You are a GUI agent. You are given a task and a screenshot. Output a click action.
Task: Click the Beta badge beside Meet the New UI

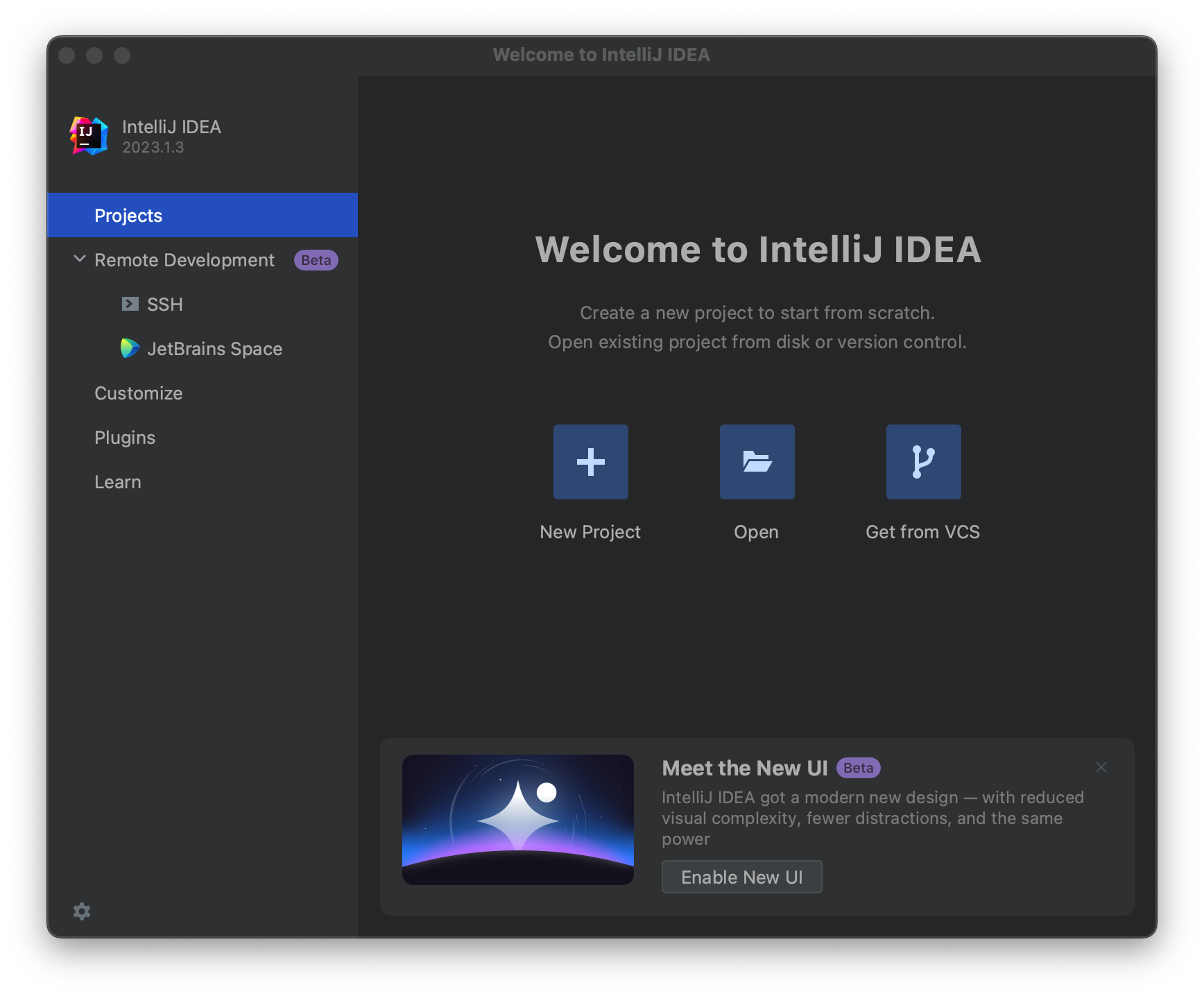pyautogui.click(x=859, y=768)
